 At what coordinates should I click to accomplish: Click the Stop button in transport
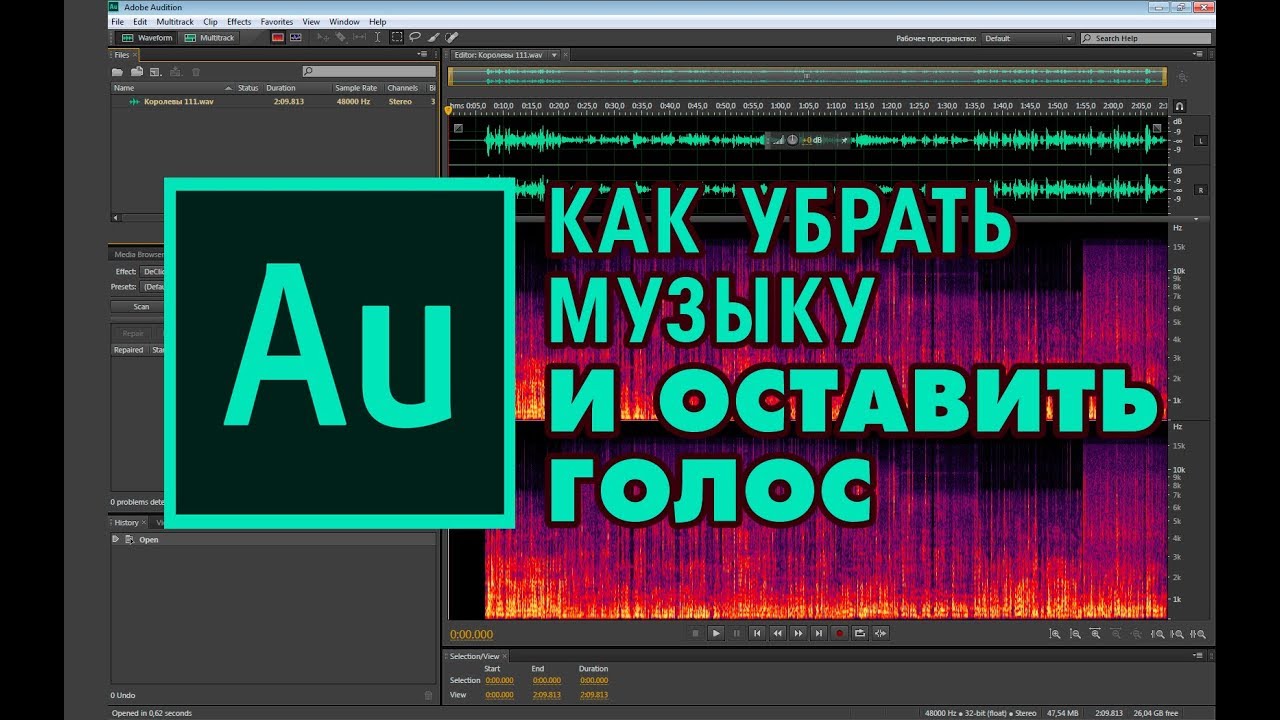coord(695,633)
